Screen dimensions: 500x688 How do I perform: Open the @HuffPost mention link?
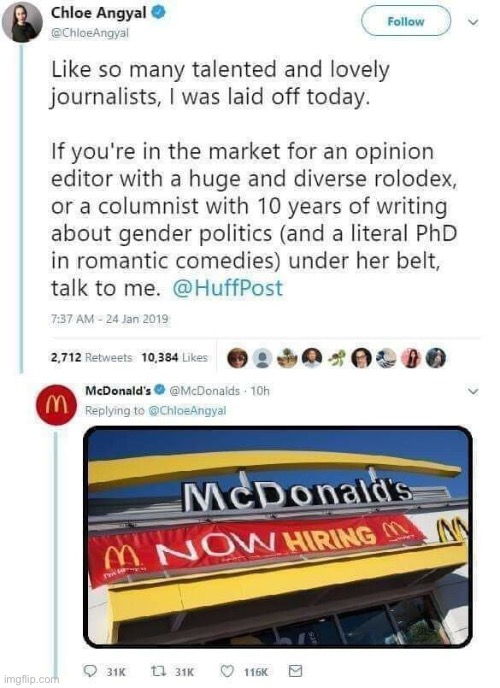228,288
